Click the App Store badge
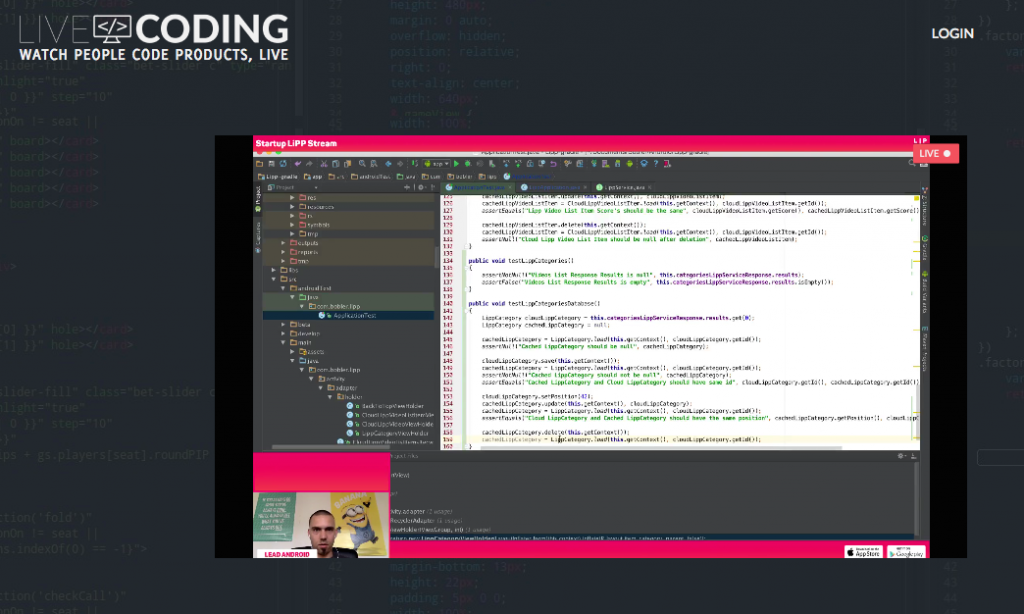The image size is (1024, 614). (x=863, y=552)
